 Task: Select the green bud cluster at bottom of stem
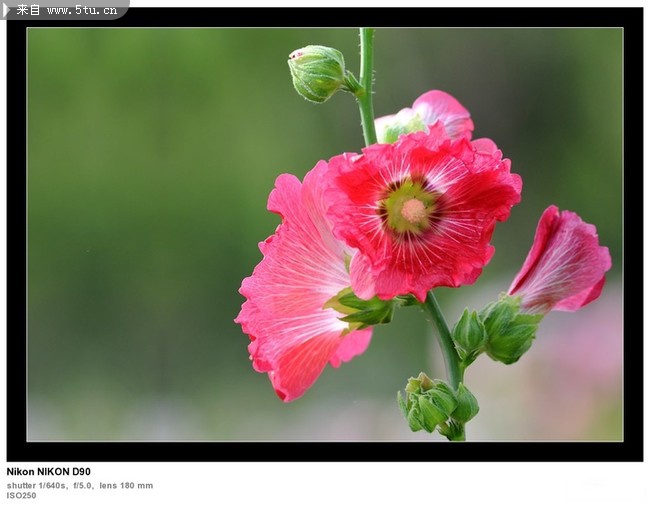(436, 405)
